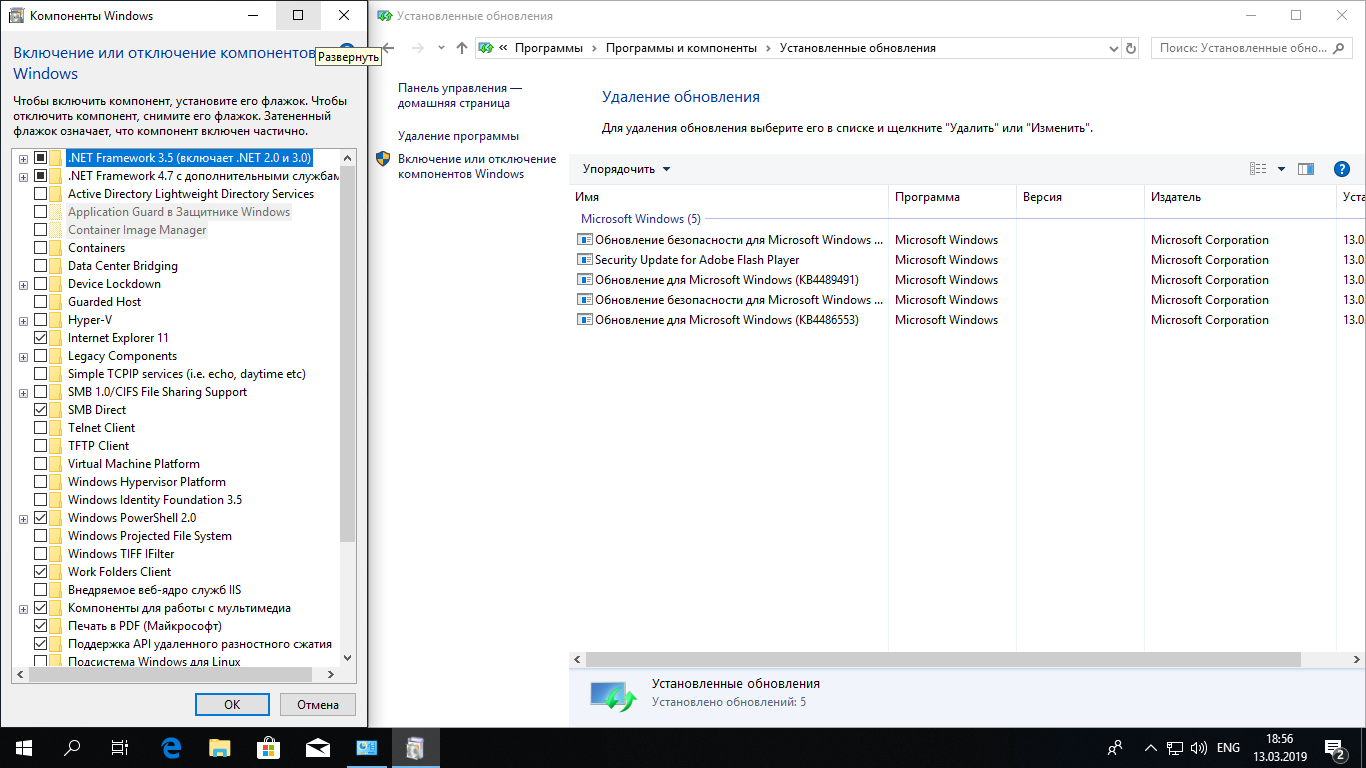The width and height of the screenshot is (1366, 768).
Task: Sort by Программа column header
Action: 952,197
